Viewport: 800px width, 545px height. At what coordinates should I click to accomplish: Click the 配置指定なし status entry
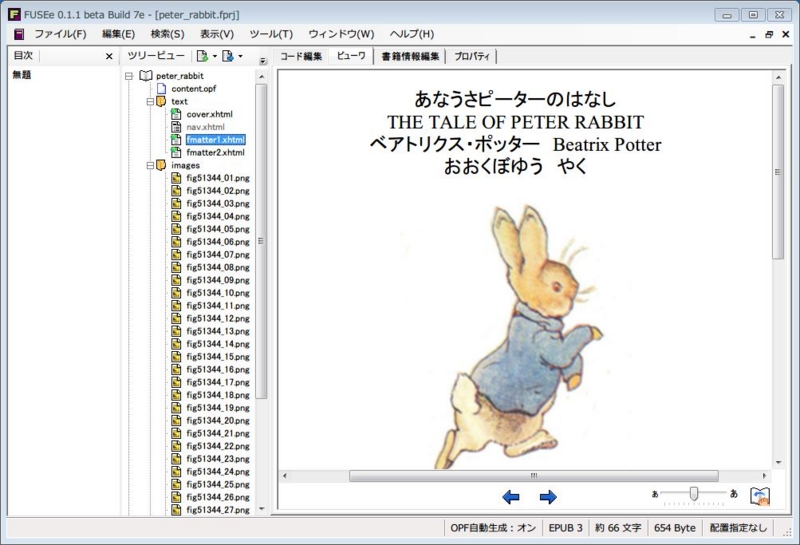[738, 528]
